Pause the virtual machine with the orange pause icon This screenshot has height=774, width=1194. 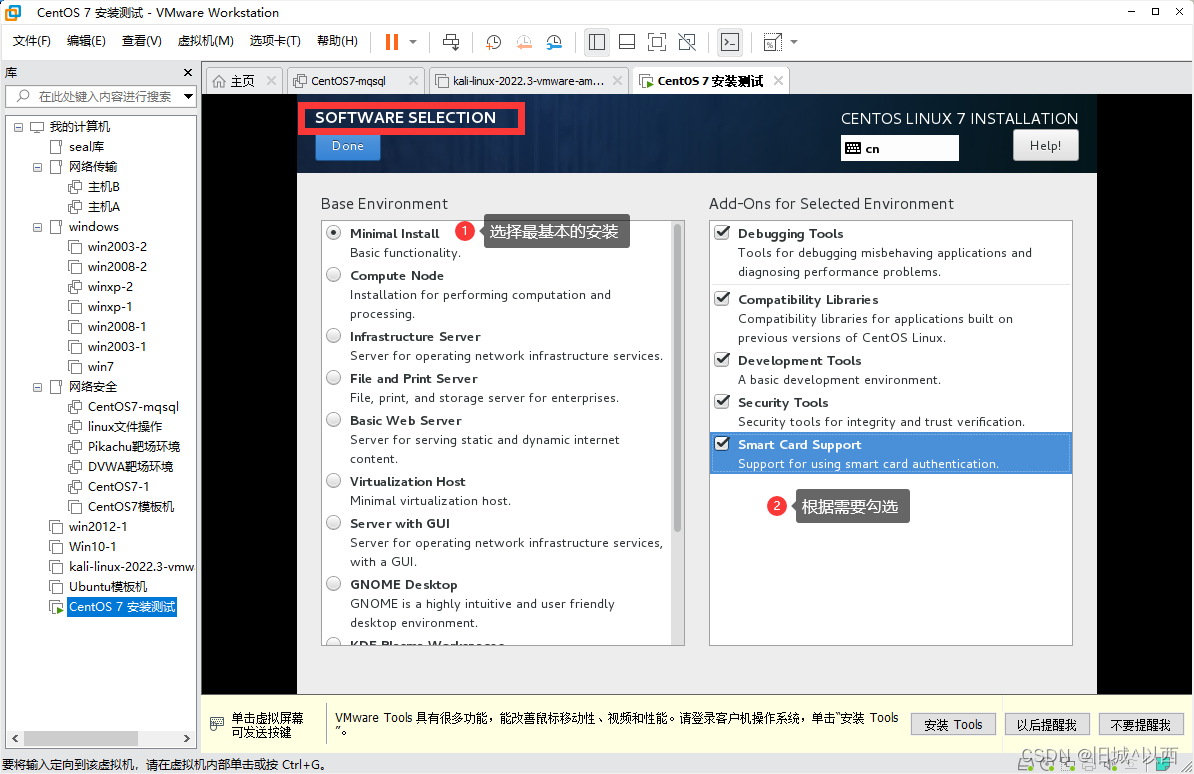[x=391, y=42]
